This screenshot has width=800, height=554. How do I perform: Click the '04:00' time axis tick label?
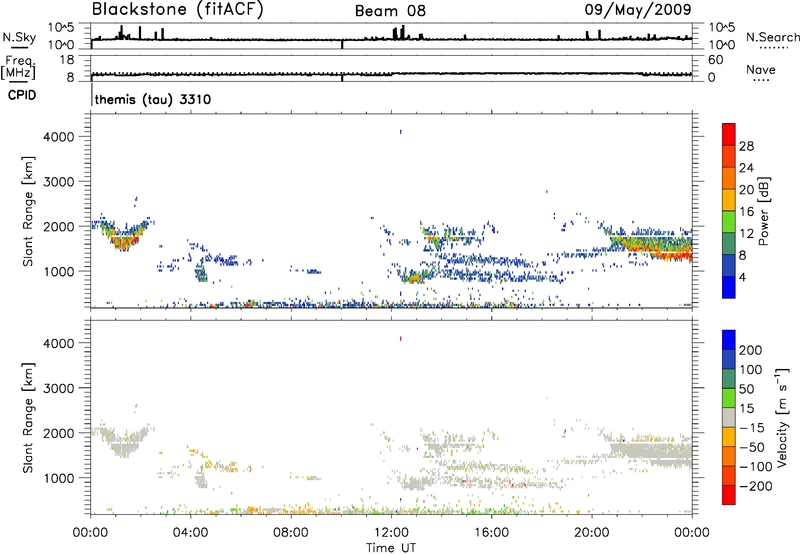(x=190, y=533)
